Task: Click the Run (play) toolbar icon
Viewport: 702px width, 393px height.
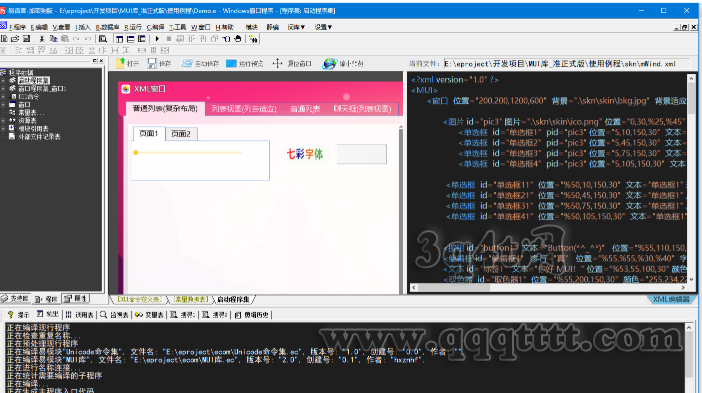Action: point(157,39)
